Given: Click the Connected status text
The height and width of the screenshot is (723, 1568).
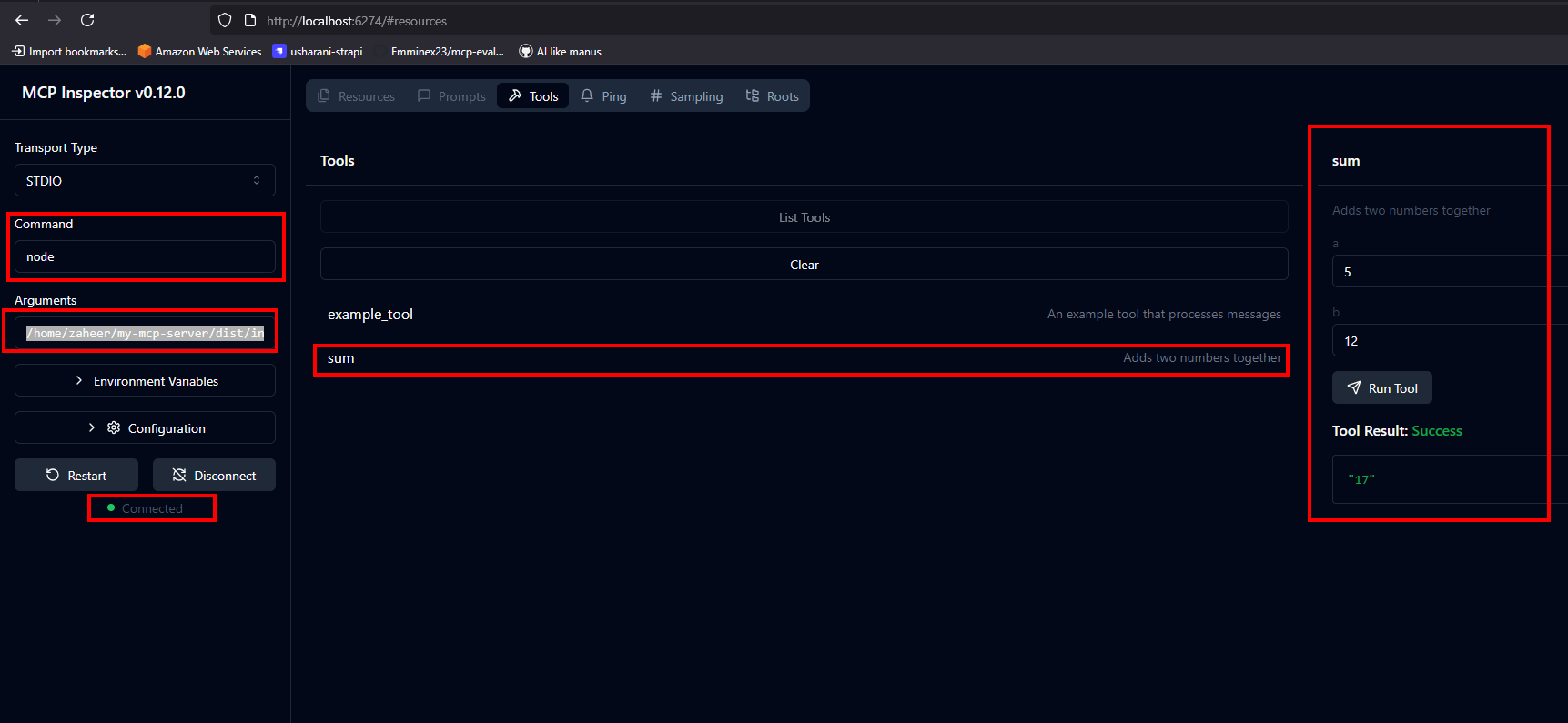Looking at the screenshot, I should (152, 508).
